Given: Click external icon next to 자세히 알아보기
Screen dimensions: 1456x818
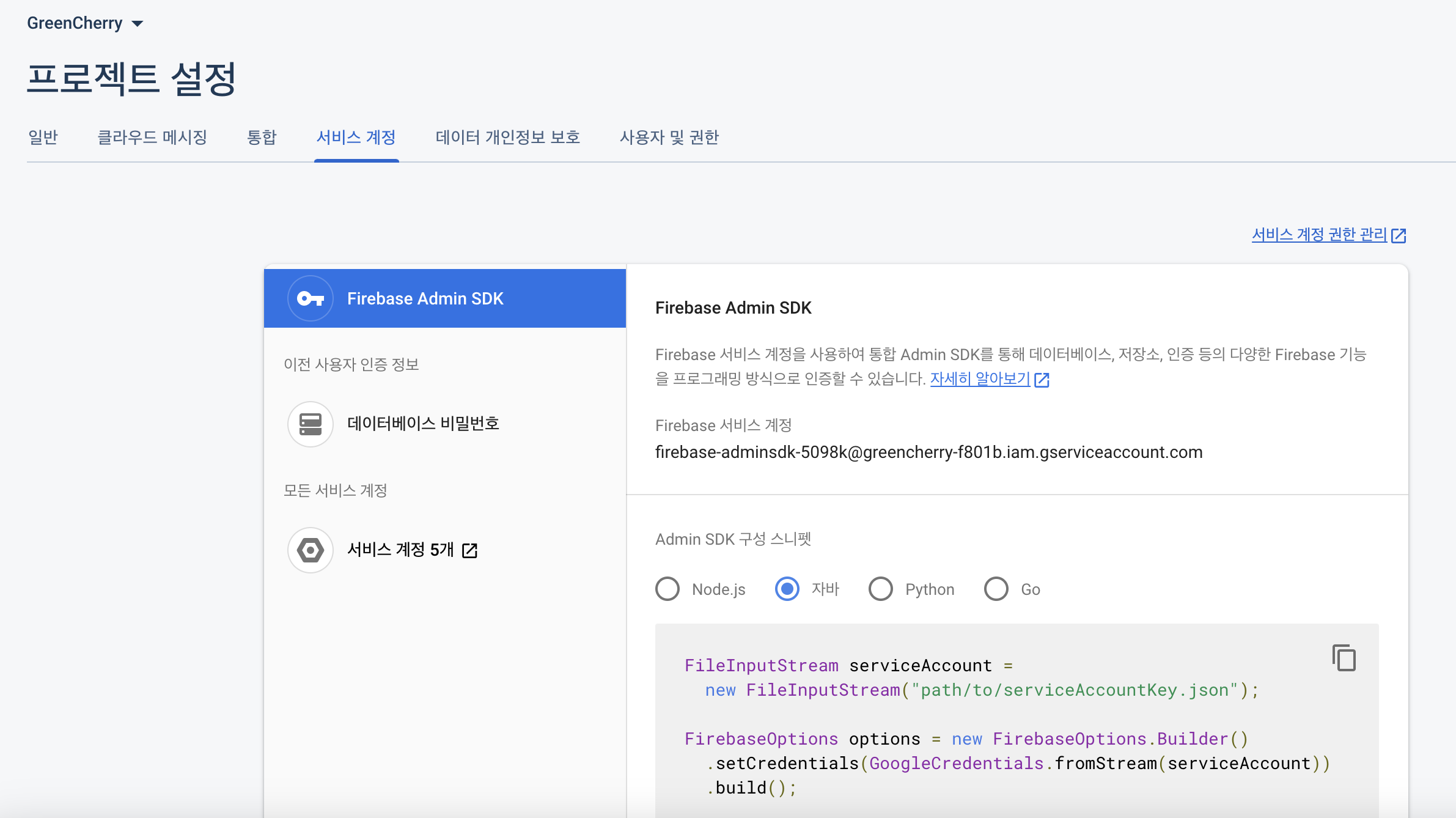Looking at the screenshot, I should [1042, 380].
